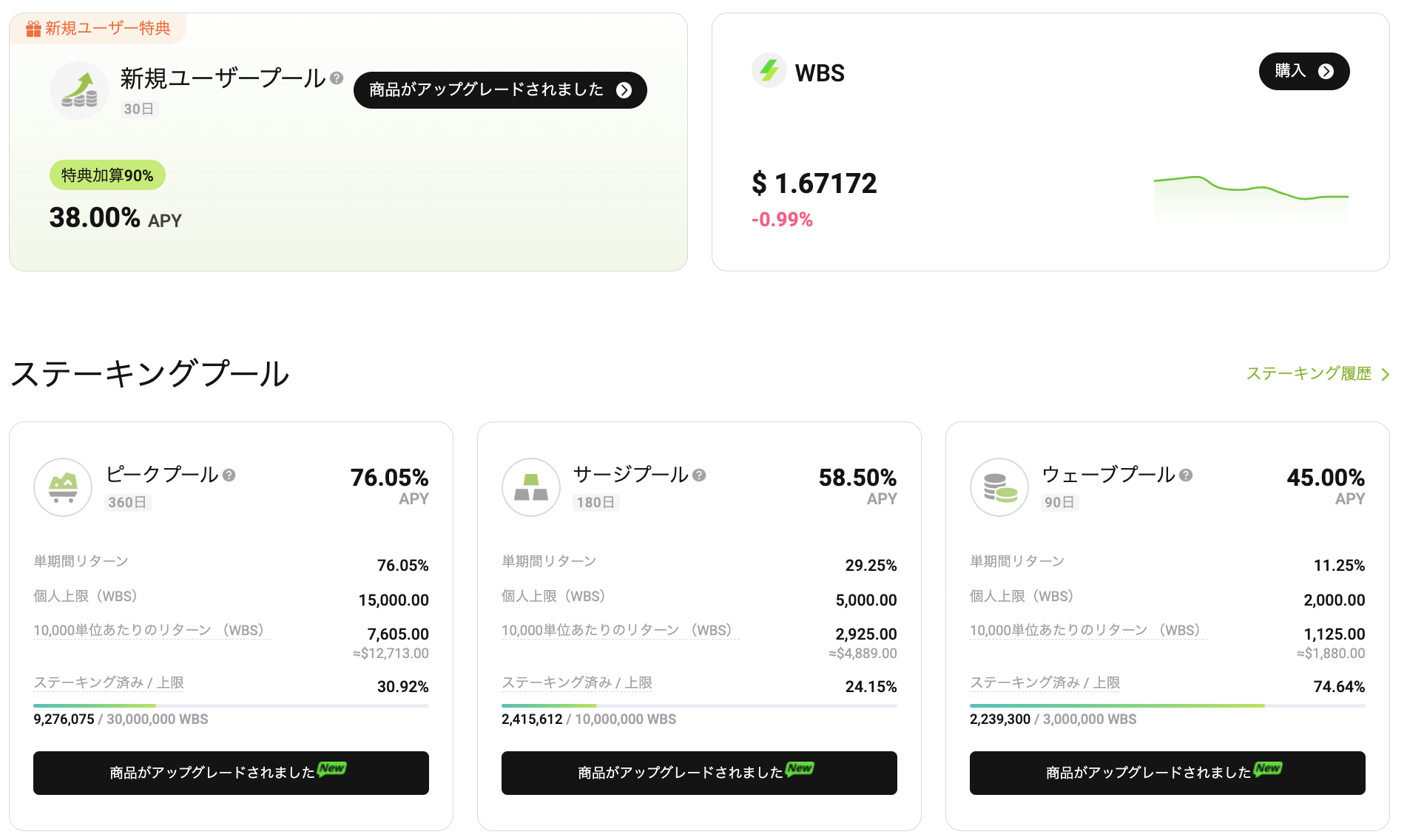Viewport: 1407px width, 840px height.
Task: Click the 38.00% APY value
Action: (115, 218)
